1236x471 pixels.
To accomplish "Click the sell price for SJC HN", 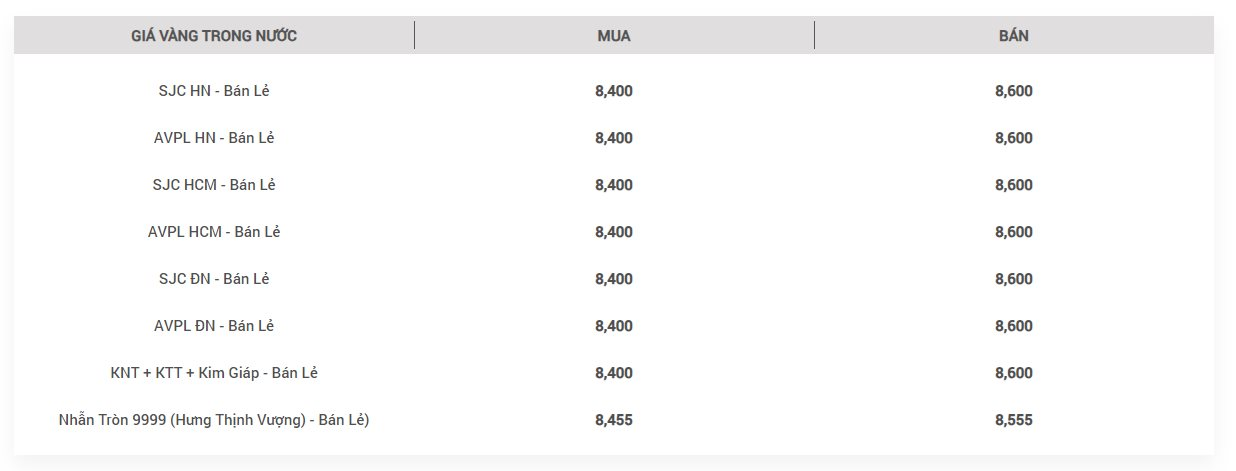I will [1014, 91].
